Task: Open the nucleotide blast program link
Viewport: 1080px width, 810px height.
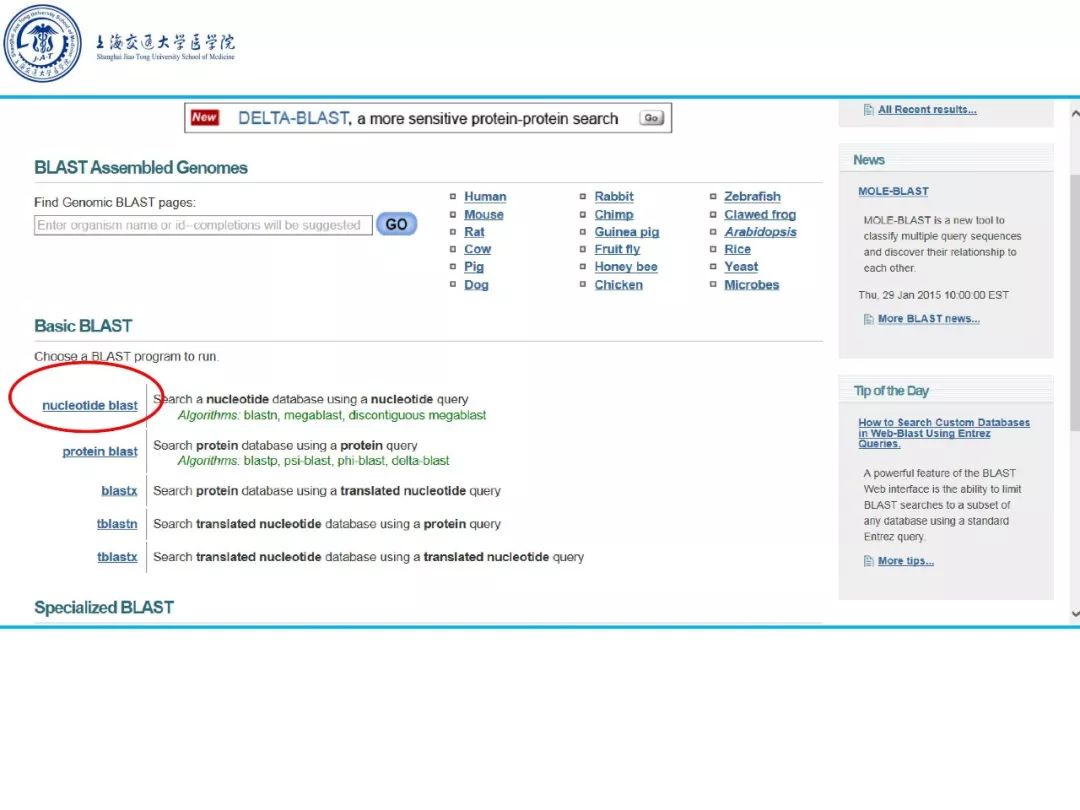Action: pyautogui.click(x=90, y=406)
